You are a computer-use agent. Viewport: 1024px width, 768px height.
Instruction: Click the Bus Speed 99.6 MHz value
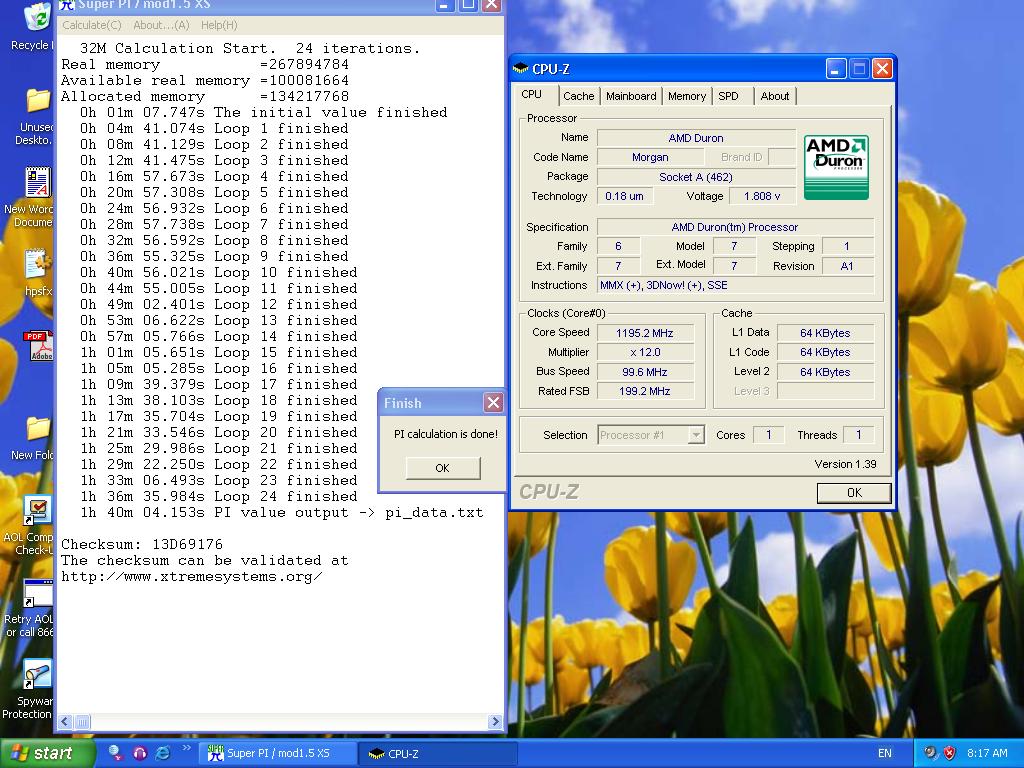coord(645,372)
